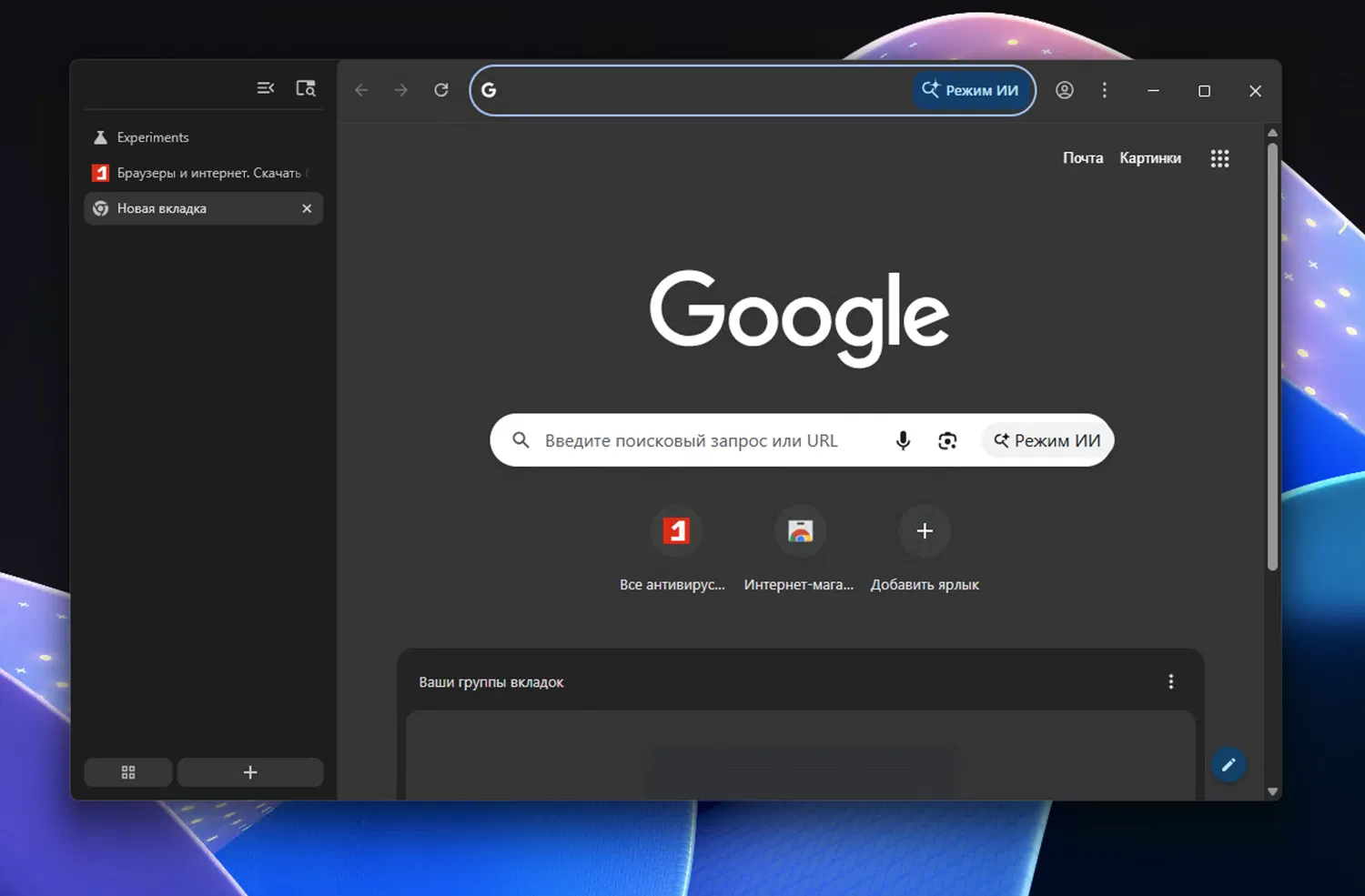The height and width of the screenshot is (896, 1365).
Task: Go forward to the next page
Action: click(401, 90)
